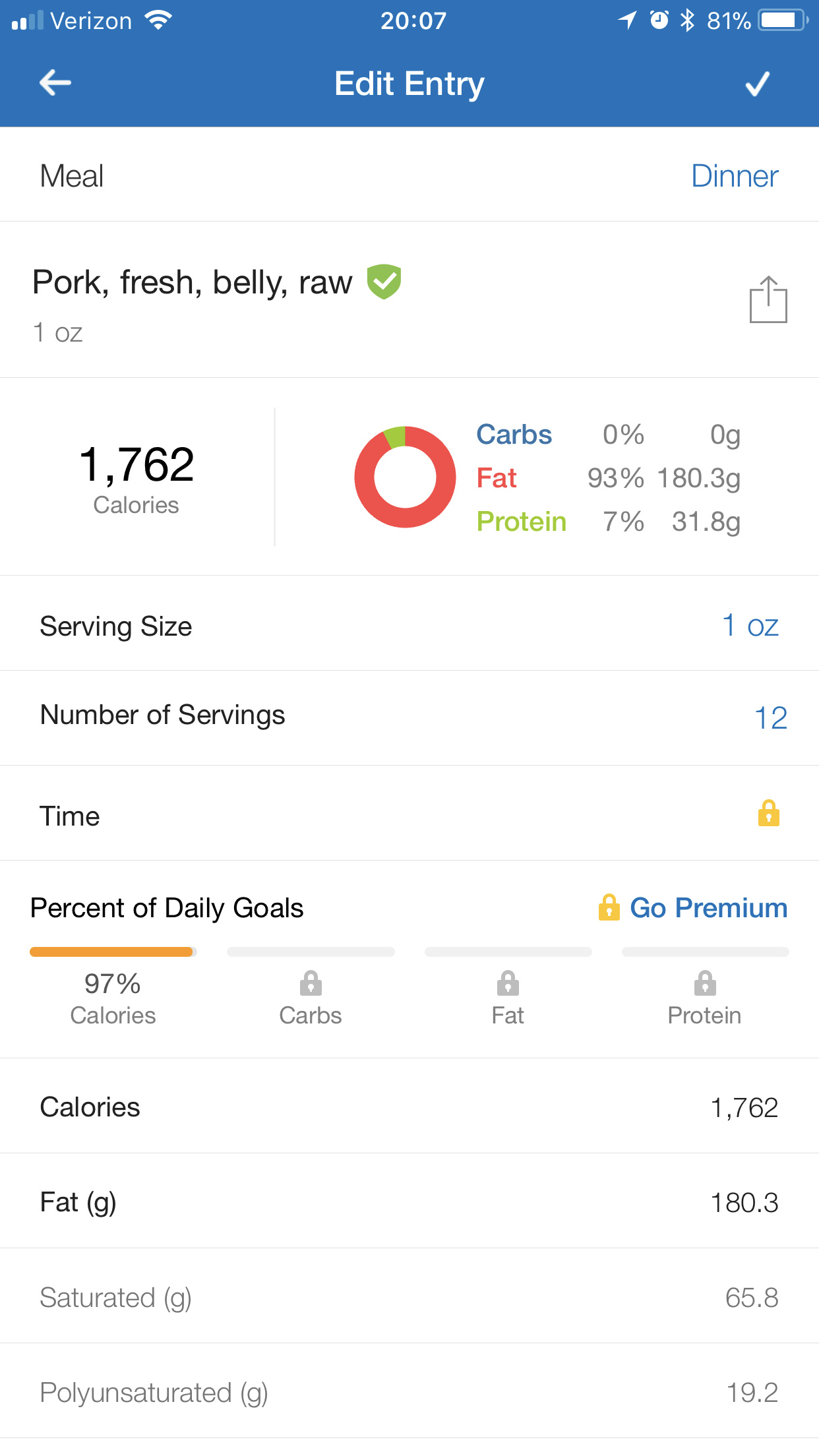819x1456 pixels.
Task: Tap the orange calories progress bar
Action: [111, 952]
